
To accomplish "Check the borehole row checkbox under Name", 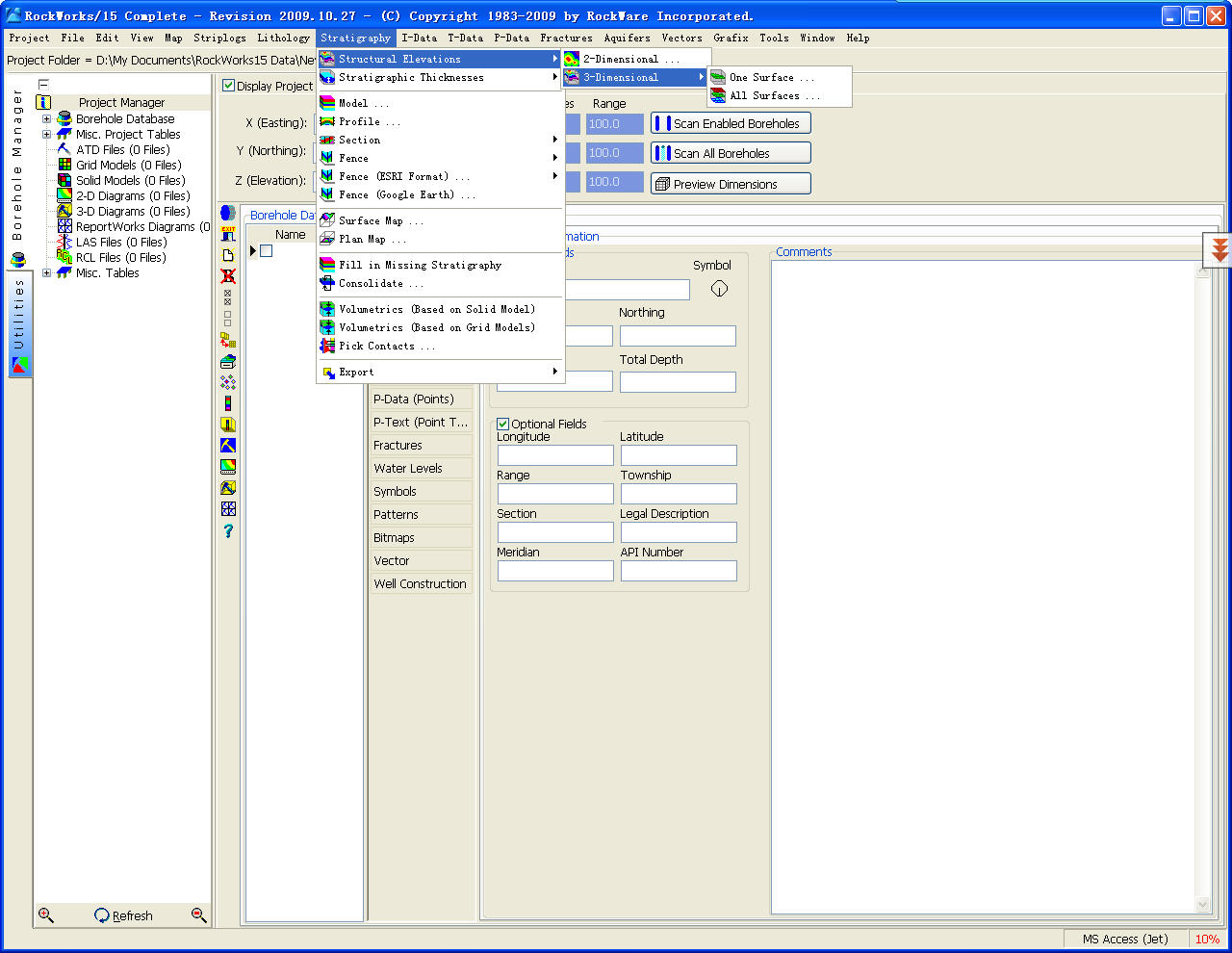I will click(267, 251).
